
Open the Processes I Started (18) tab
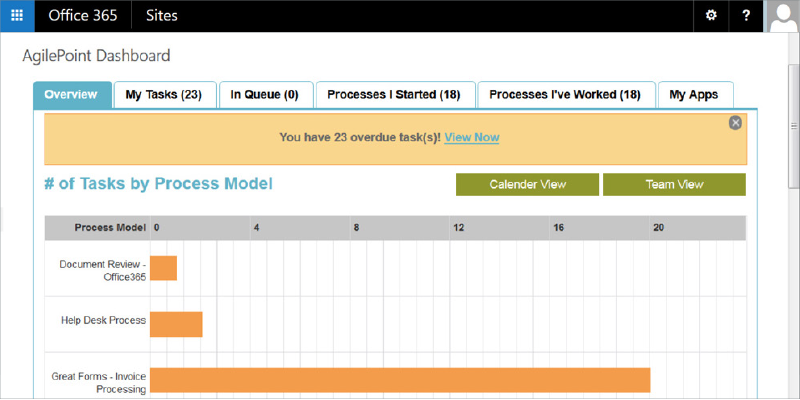click(x=395, y=95)
